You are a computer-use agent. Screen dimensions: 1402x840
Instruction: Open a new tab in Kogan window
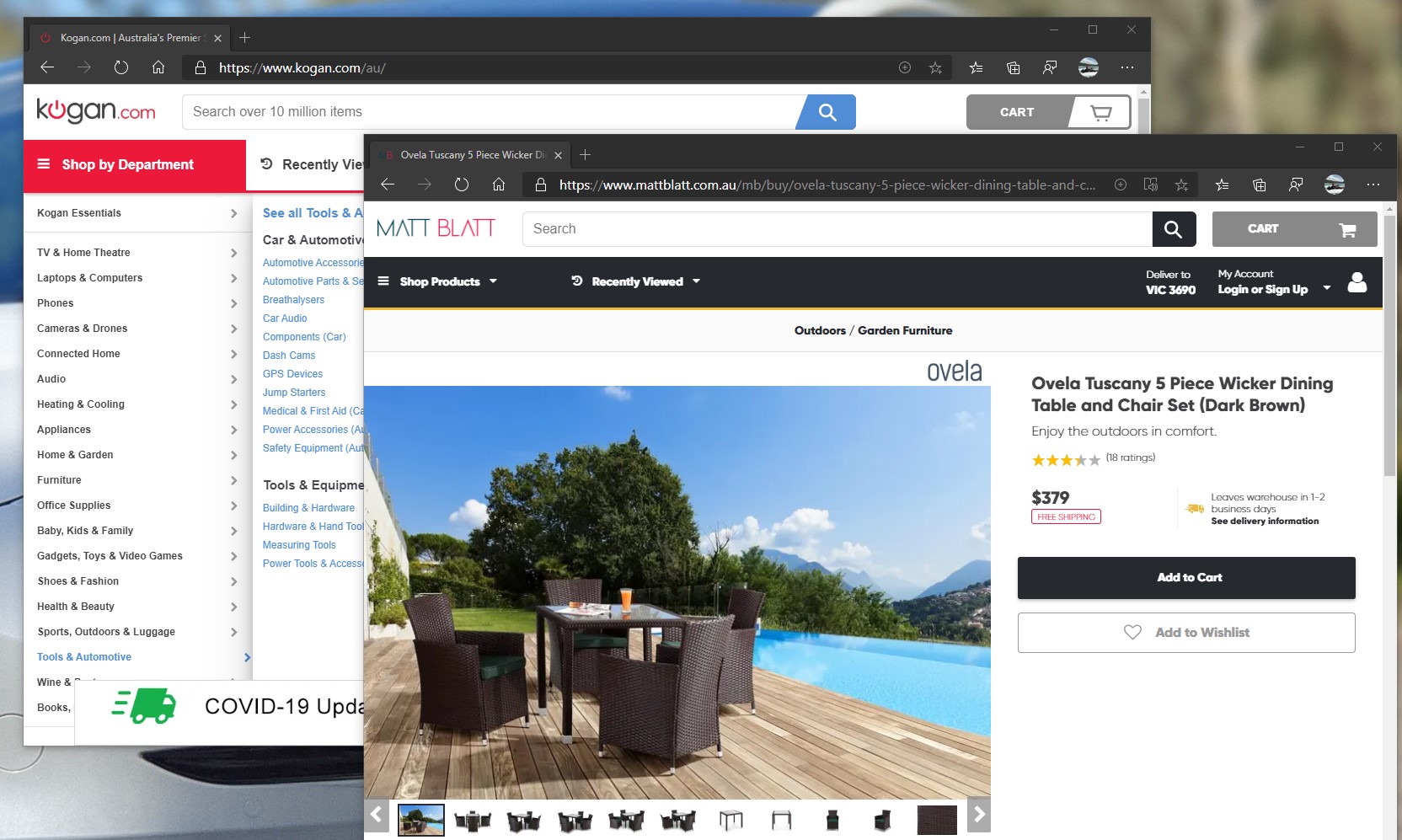pos(244,38)
